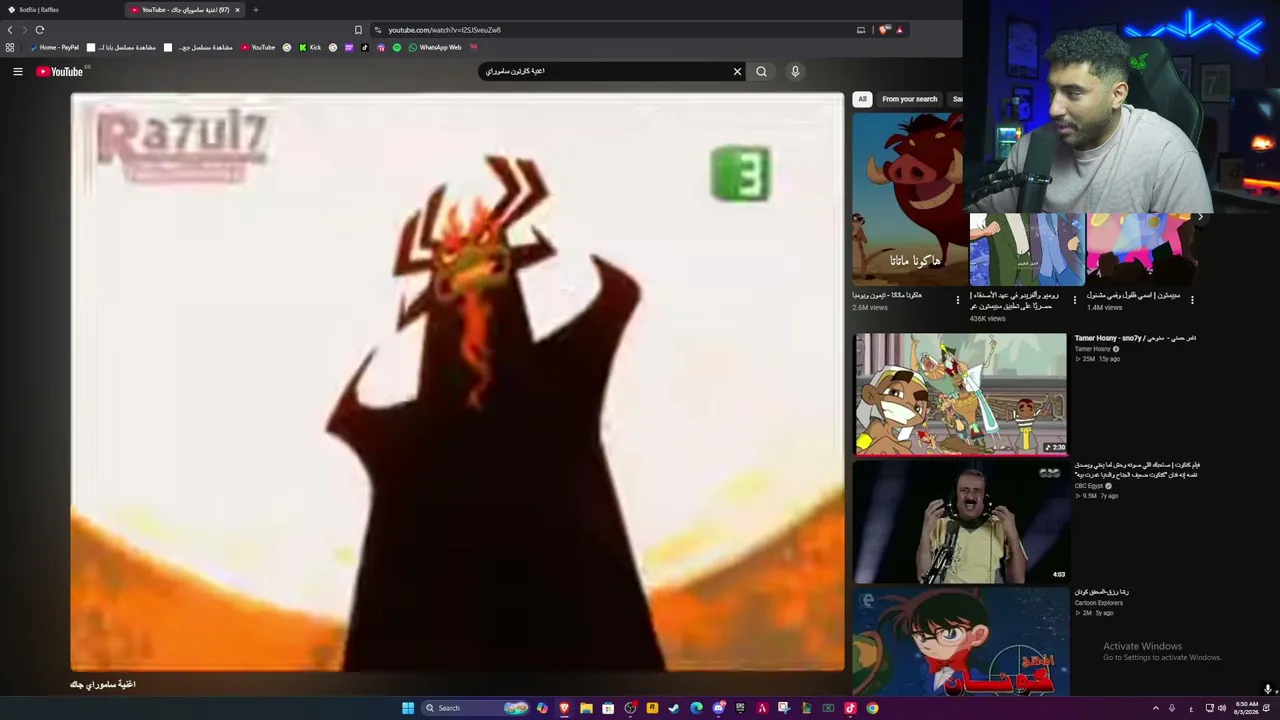
Task: Click the Windows taskbar Search box
Action: 475,708
